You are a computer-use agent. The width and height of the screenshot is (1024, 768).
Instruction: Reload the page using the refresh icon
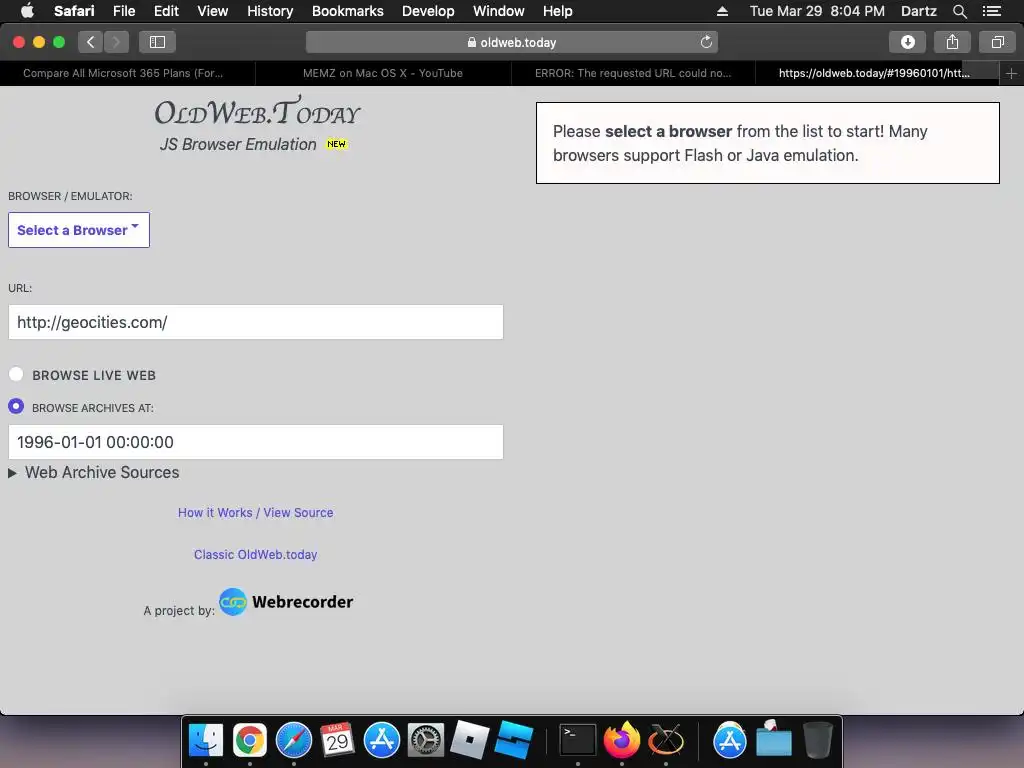(x=706, y=42)
